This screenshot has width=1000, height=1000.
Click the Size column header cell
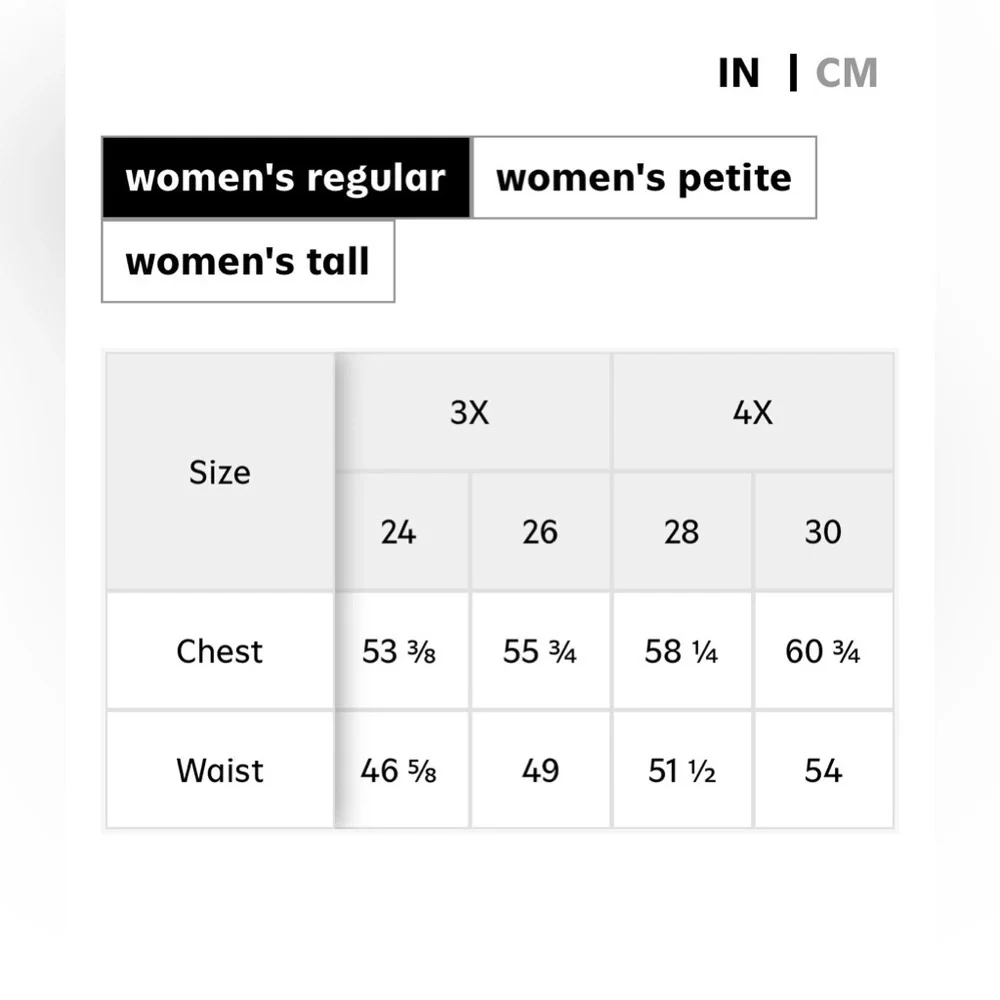tap(220, 472)
